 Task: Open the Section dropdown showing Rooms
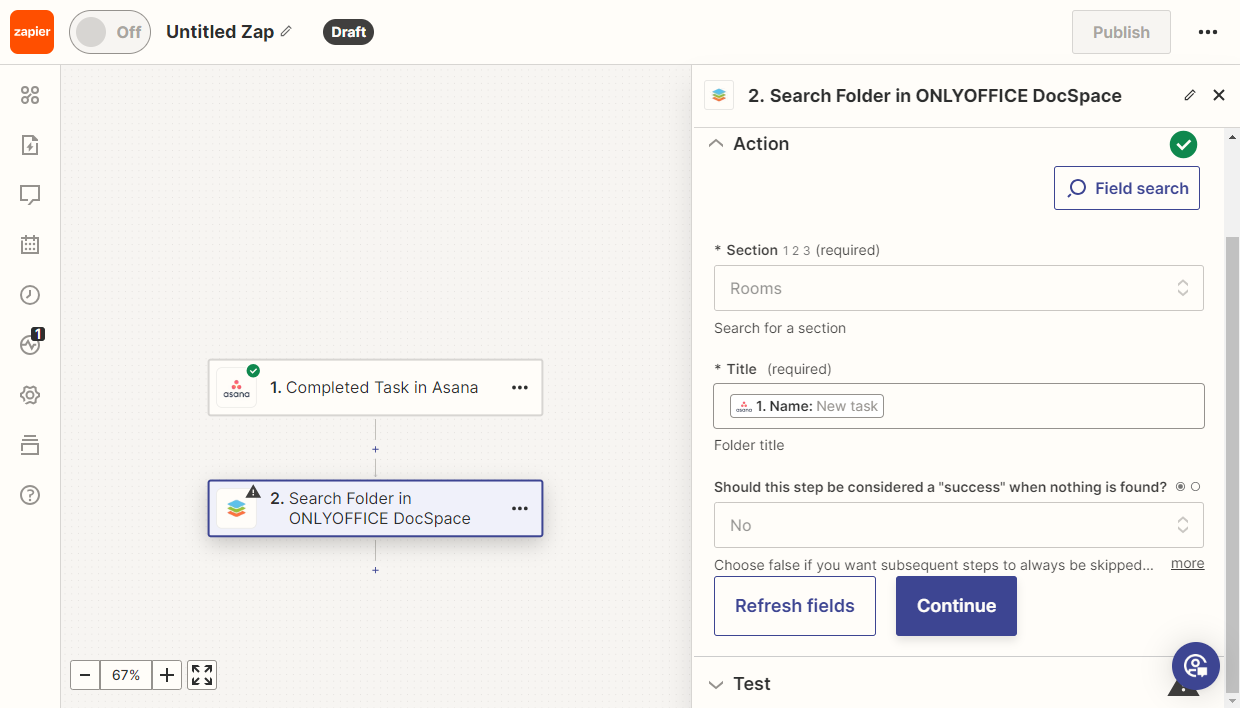[x=958, y=288]
